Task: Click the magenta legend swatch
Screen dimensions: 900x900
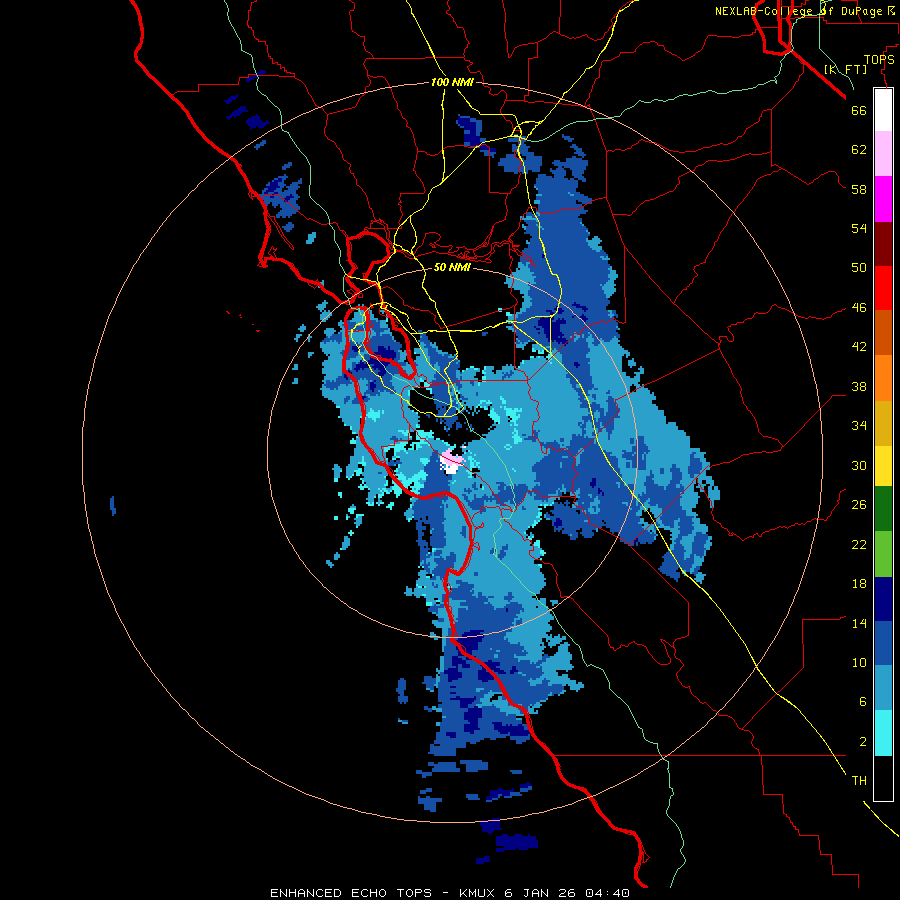Action: [883, 199]
